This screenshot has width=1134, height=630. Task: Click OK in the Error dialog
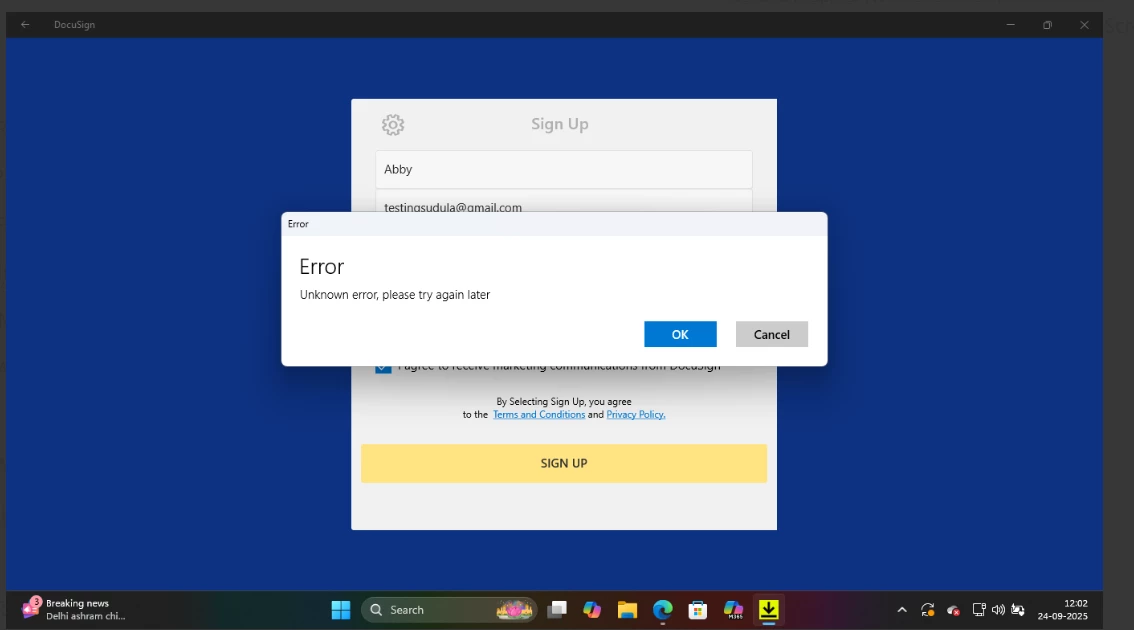[x=680, y=334]
